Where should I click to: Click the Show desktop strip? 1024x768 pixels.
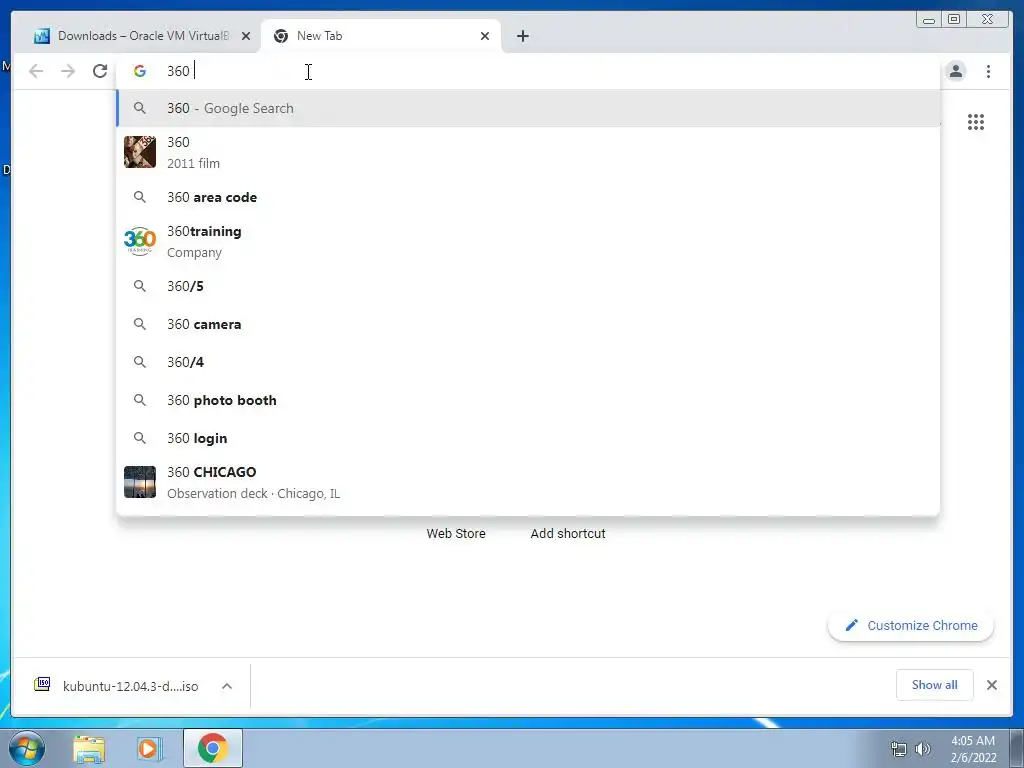point(1017,748)
